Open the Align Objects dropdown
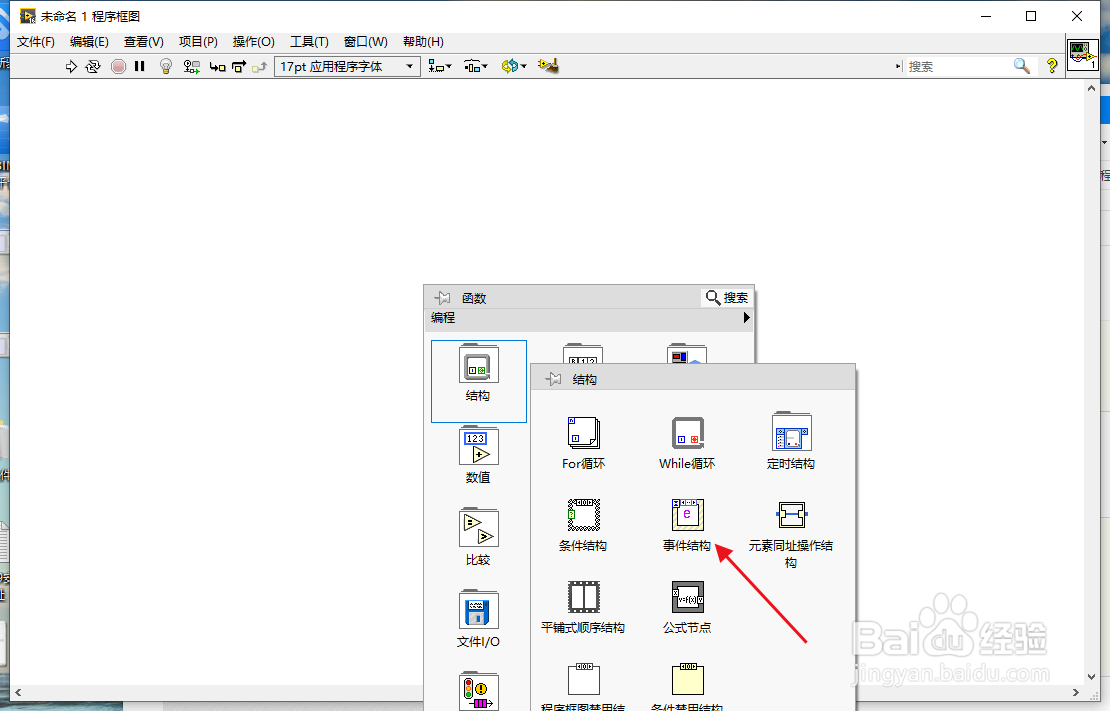Image resolution: width=1110 pixels, height=711 pixels. point(440,67)
